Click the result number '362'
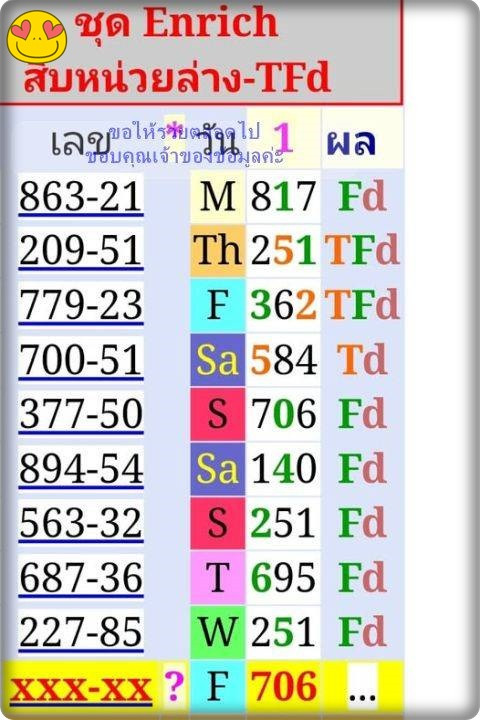The width and height of the screenshot is (480, 720). click(x=283, y=305)
